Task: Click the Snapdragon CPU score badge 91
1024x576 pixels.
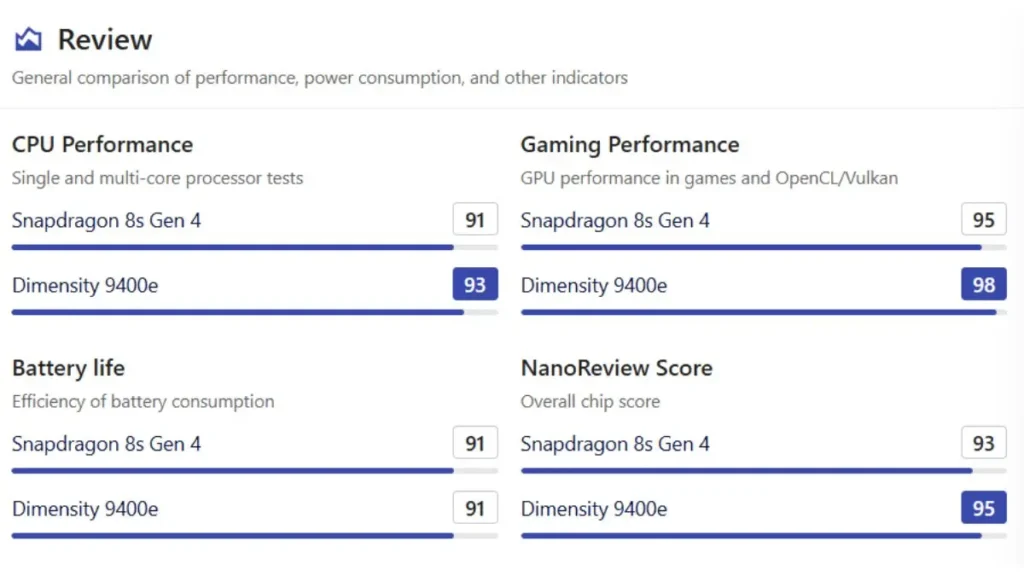Action: tap(475, 220)
